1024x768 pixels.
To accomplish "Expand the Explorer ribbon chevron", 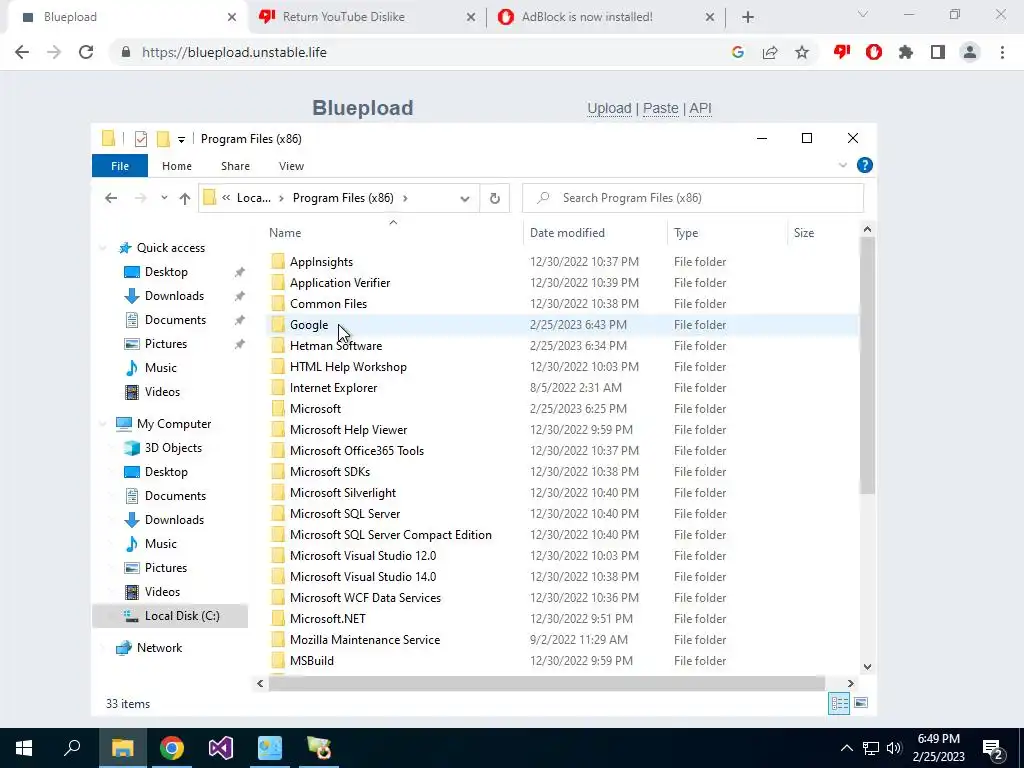I will pos(842,165).
